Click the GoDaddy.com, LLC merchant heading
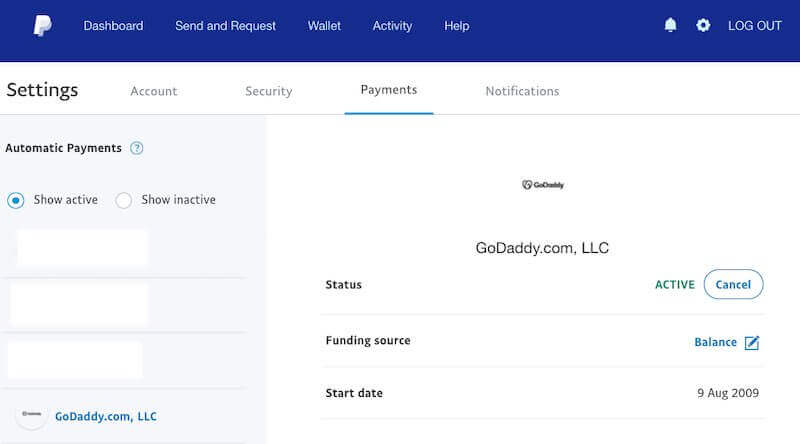Screen dimensions: 800x444 click(x=542, y=248)
